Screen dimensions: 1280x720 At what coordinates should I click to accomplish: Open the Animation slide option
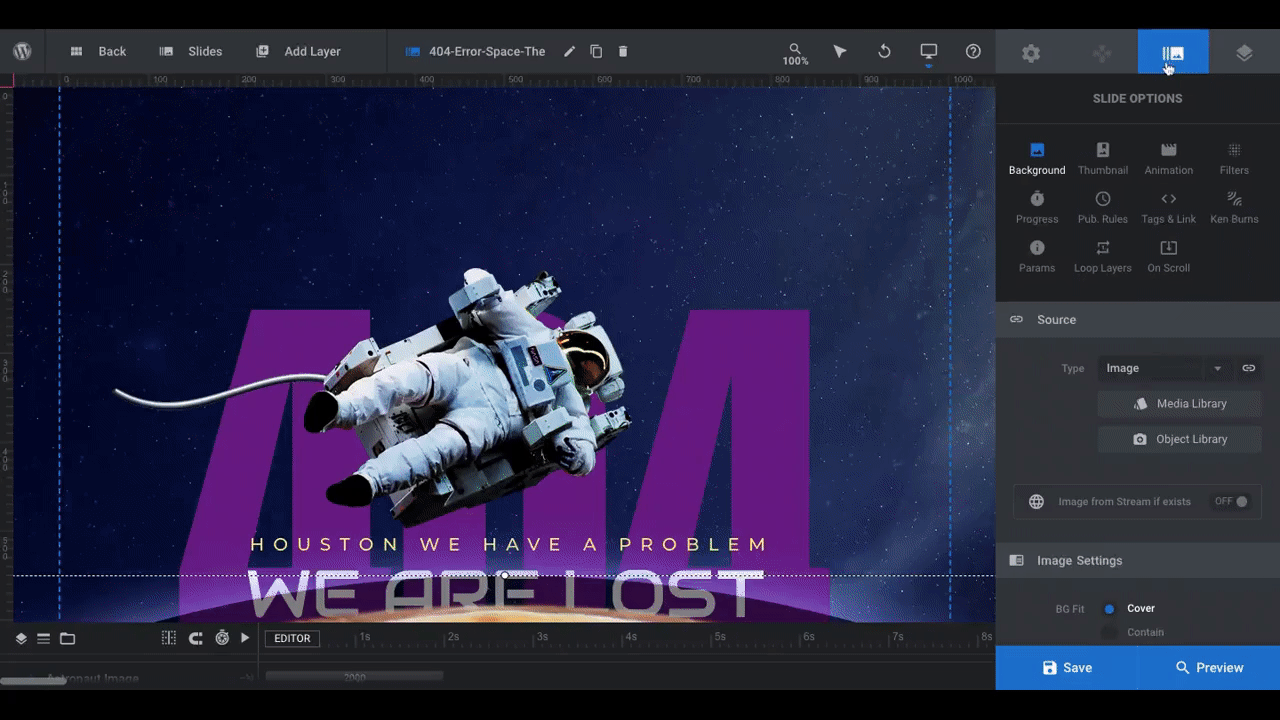pos(1169,158)
